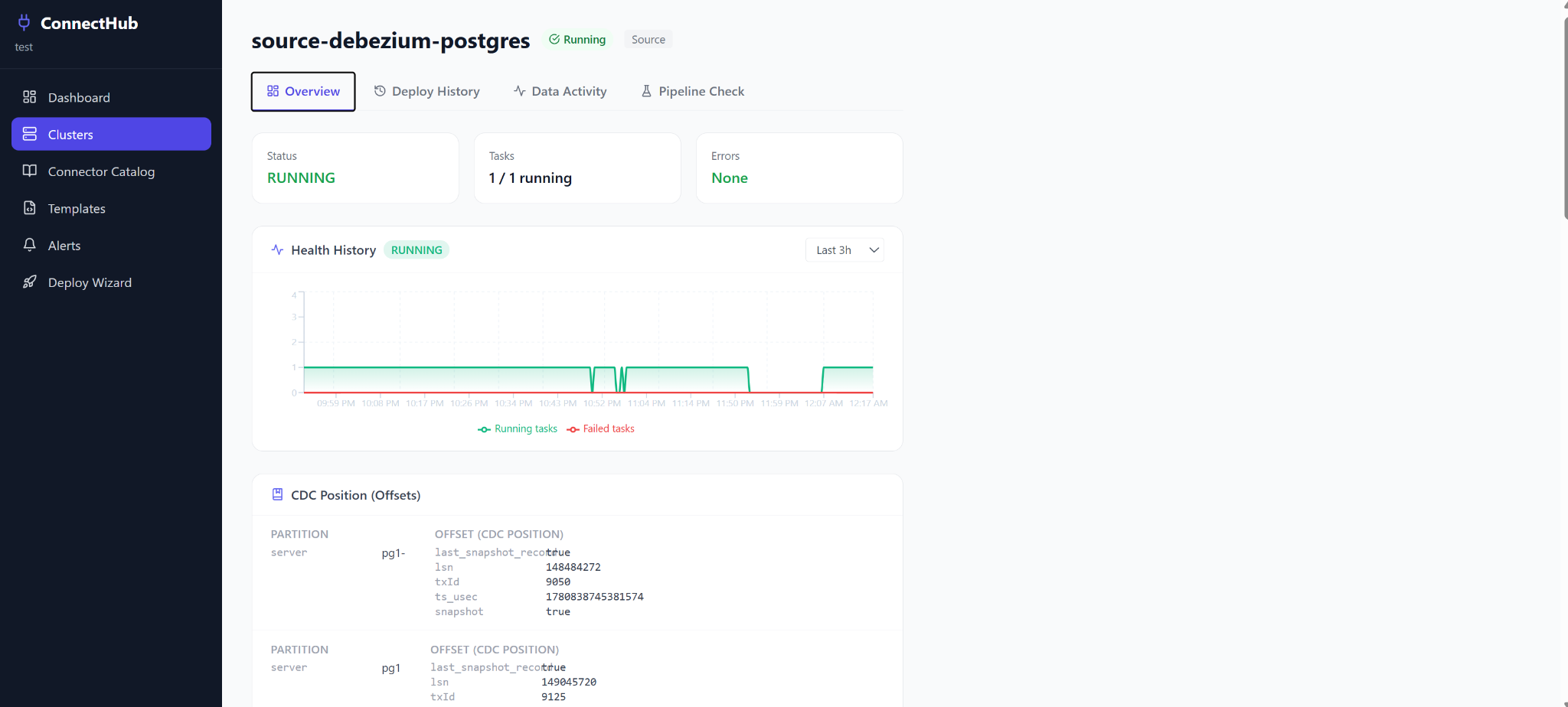Open the Alerts section
The height and width of the screenshot is (707, 1568).
click(111, 246)
